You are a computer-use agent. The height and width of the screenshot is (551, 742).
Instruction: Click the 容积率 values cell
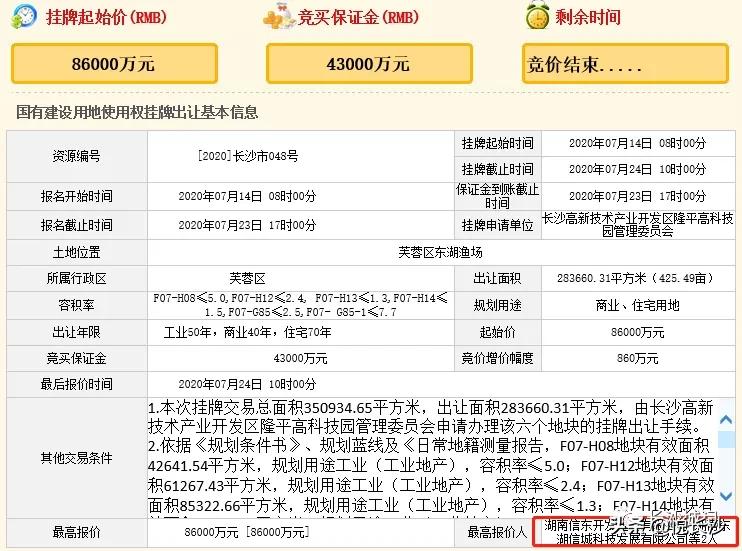(x=300, y=305)
